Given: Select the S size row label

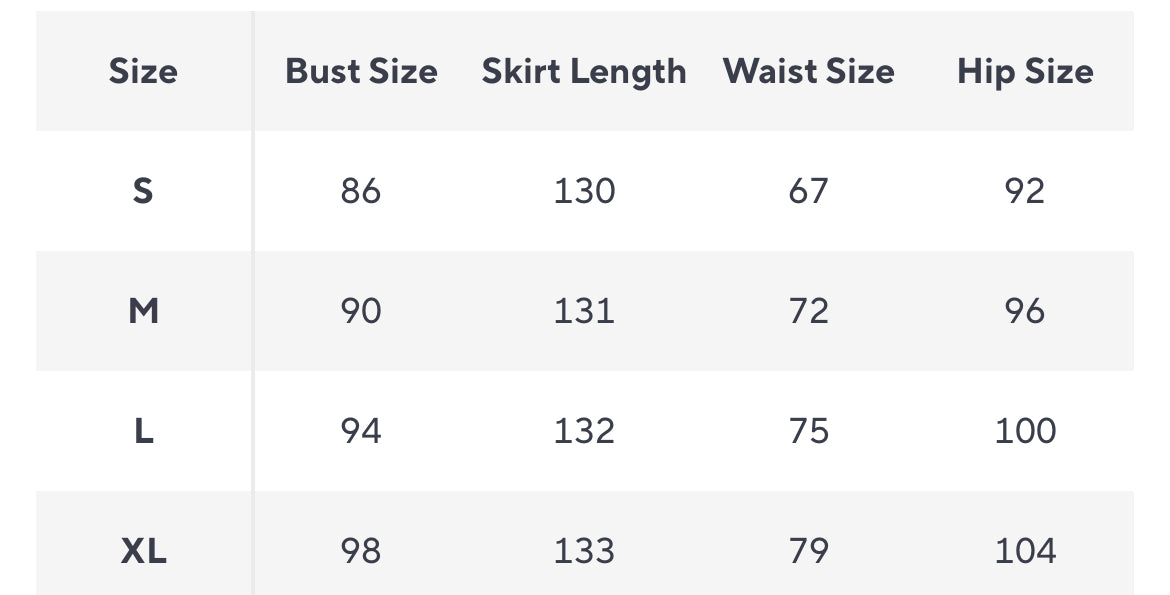Looking at the screenshot, I should coord(143,190).
